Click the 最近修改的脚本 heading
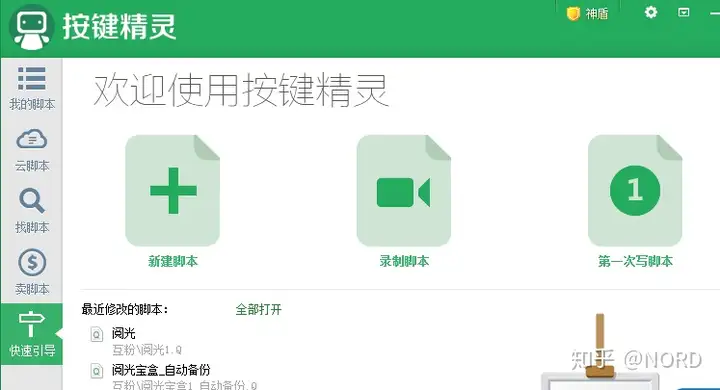Image resolution: width=720 pixels, height=390 pixels. coord(125,310)
